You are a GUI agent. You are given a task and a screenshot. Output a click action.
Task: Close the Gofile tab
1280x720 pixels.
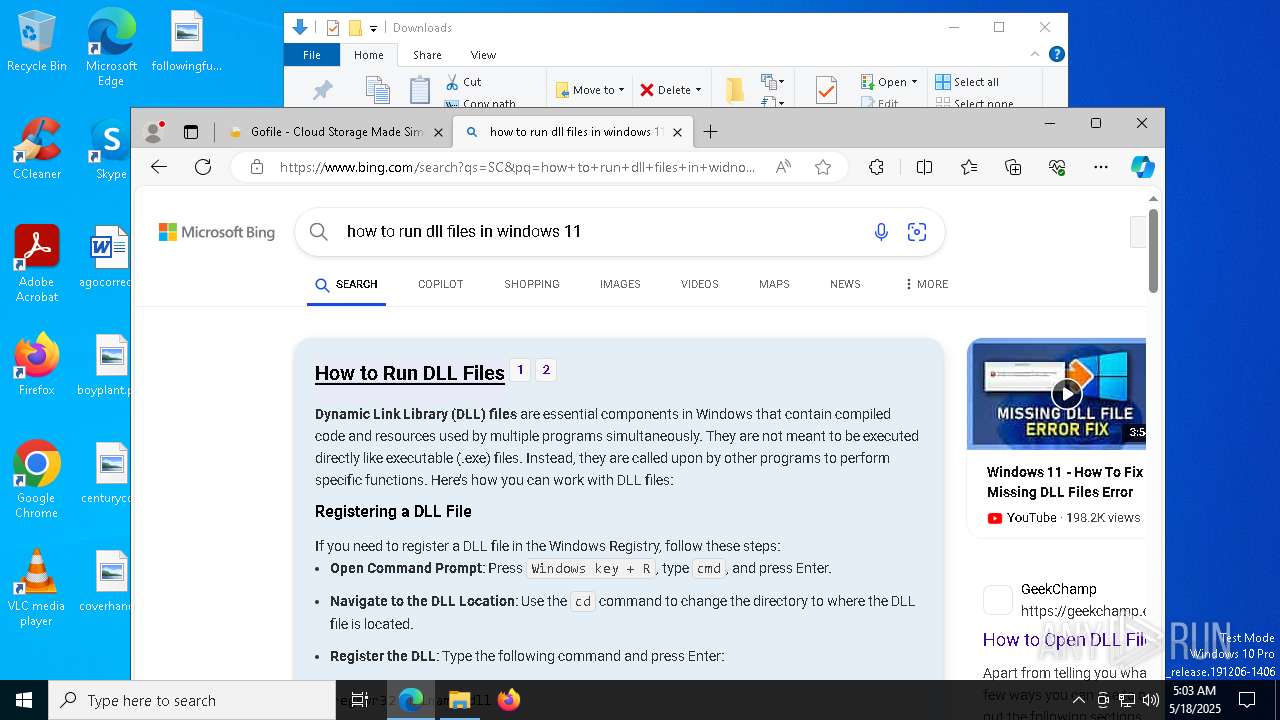438,132
